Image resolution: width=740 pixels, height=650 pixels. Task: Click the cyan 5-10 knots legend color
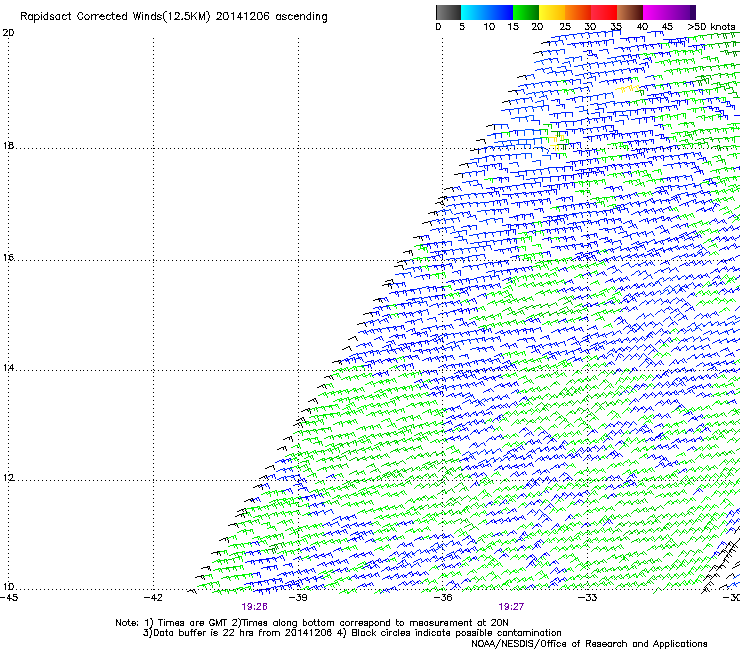point(474,12)
